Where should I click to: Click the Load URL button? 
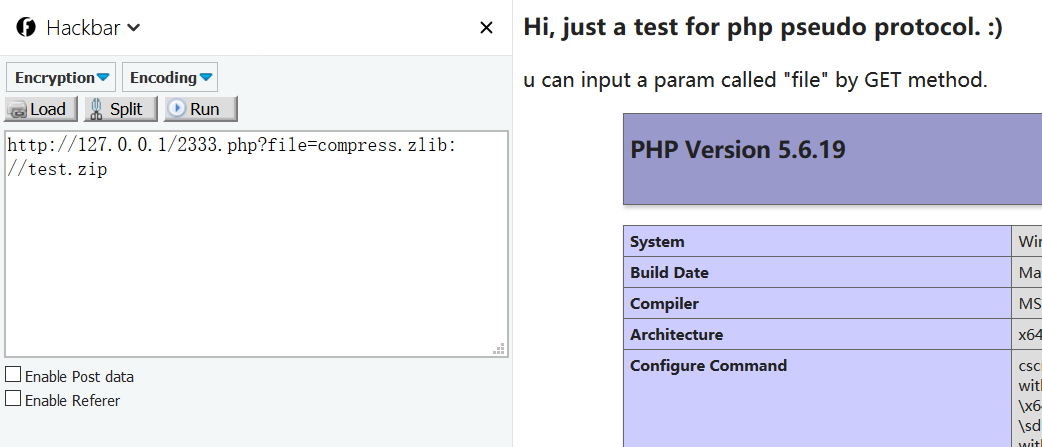(41, 109)
